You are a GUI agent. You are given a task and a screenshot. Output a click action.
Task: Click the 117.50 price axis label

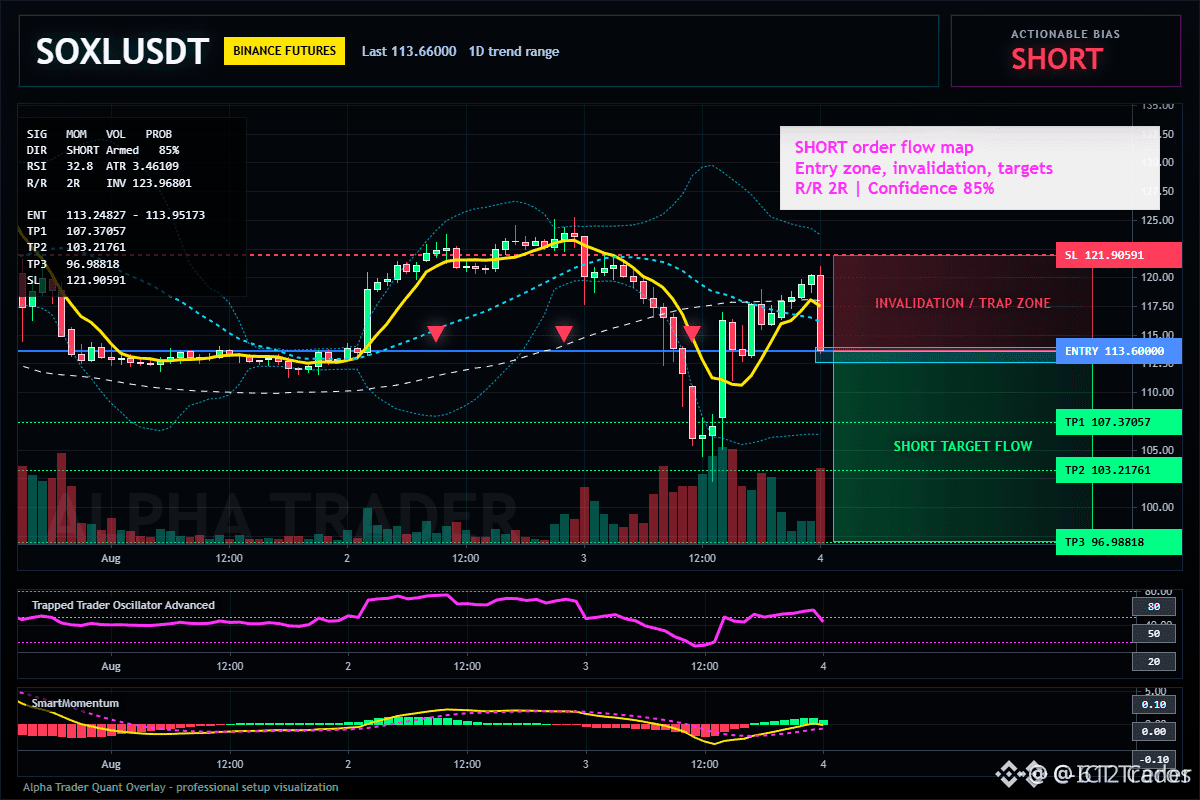coord(1157,306)
